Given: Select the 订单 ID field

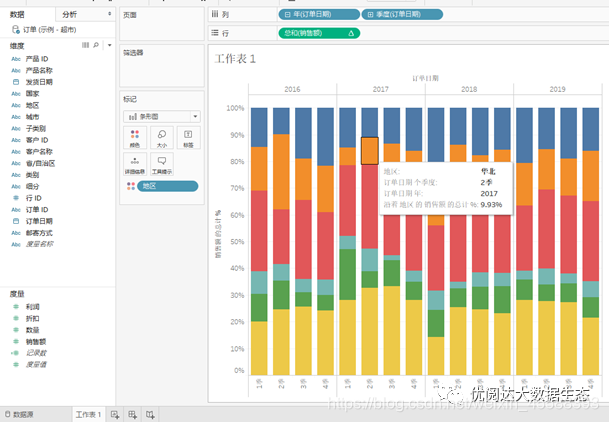Looking at the screenshot, I should pos(37,210).
